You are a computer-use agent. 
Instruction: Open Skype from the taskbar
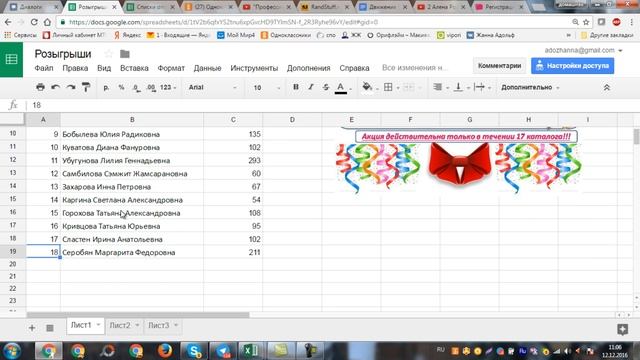point(194,351)
